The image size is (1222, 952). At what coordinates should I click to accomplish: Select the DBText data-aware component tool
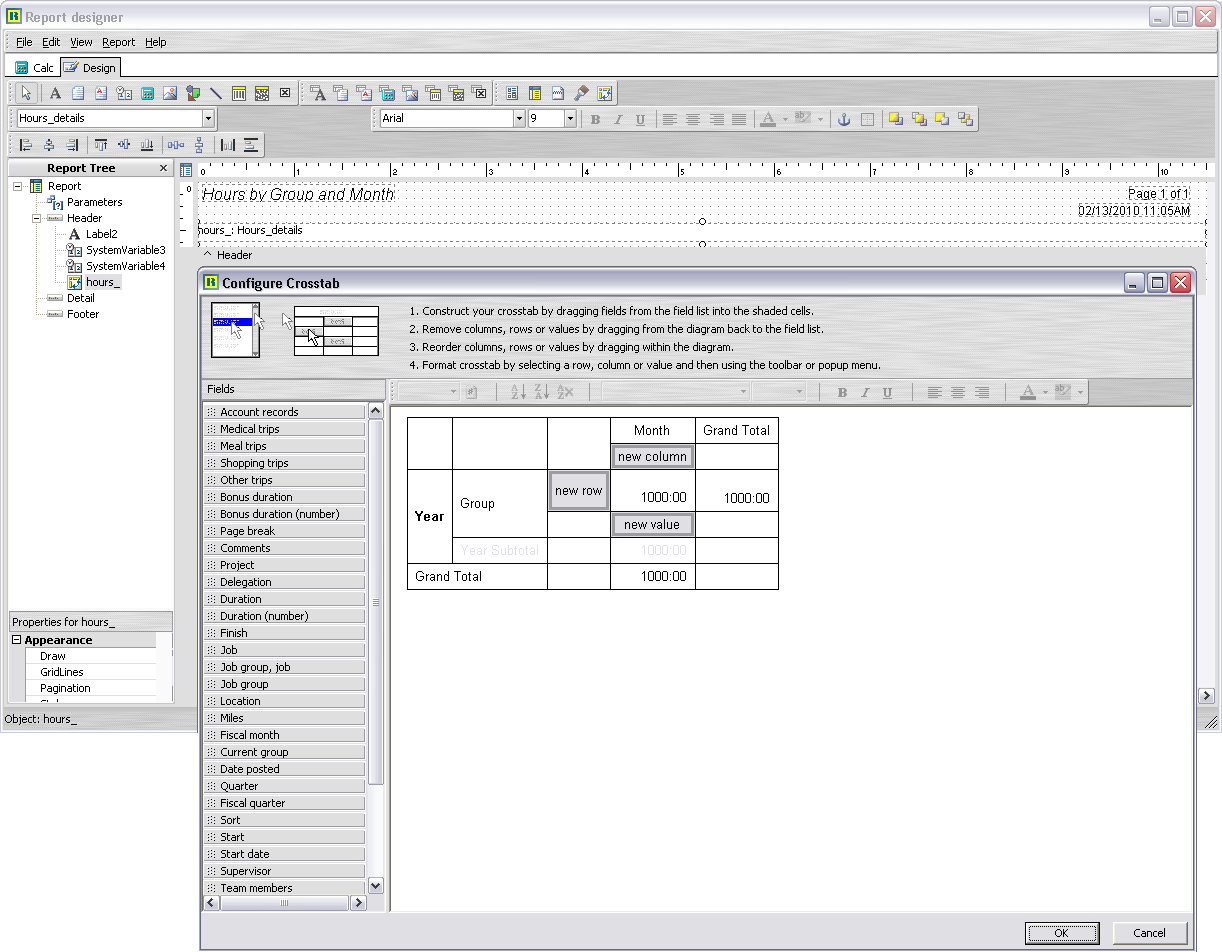pos(318,93)
